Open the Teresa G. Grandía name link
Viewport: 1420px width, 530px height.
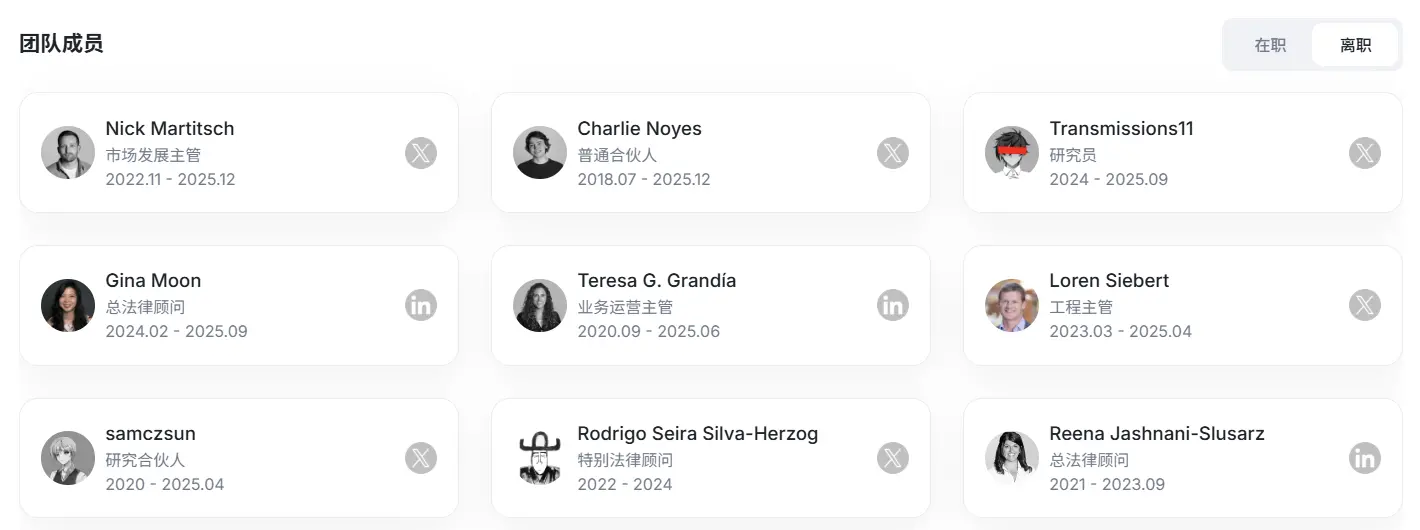point(656,281)
